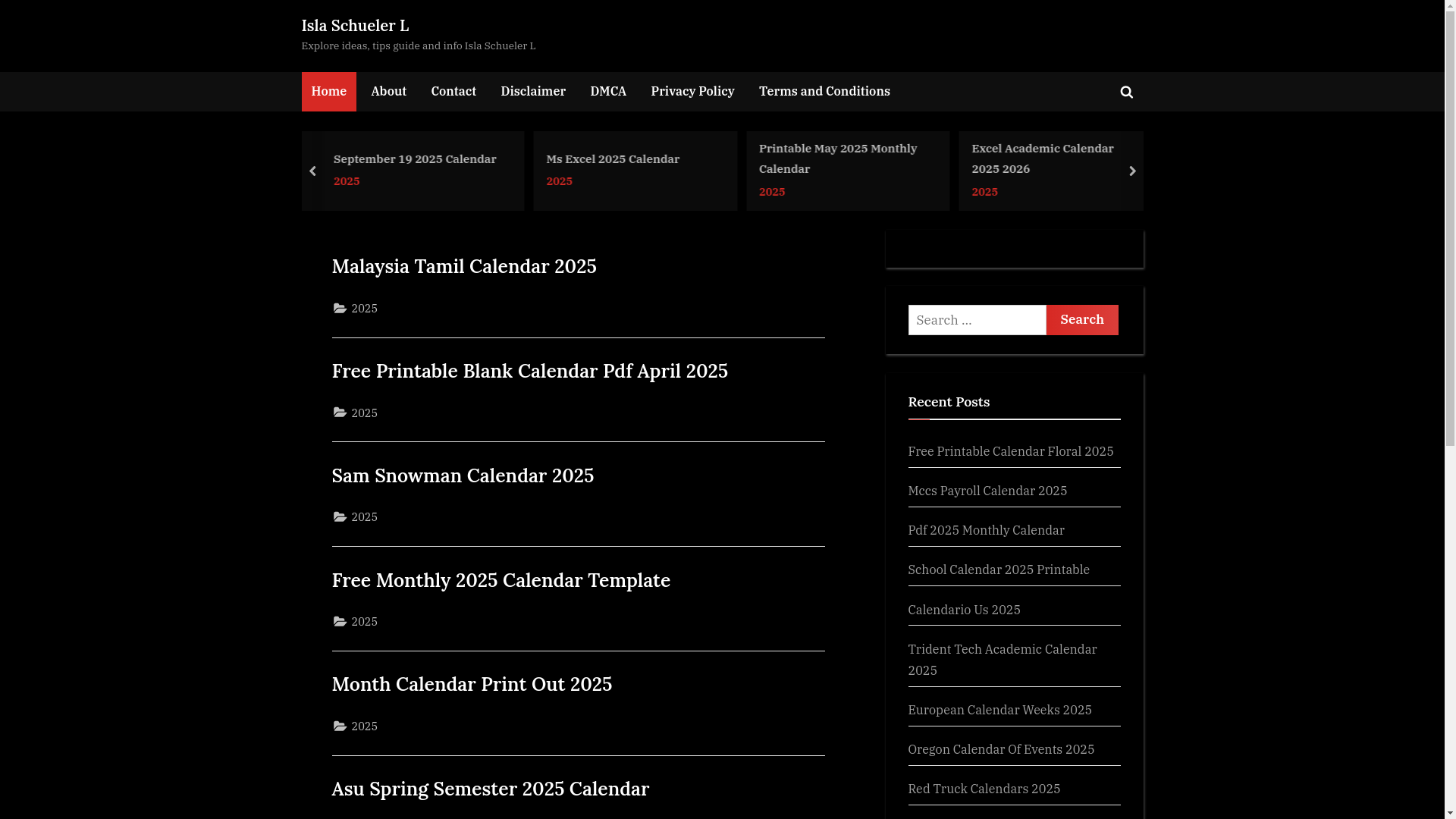Image resolution: width=1456 pixels, height=819 pixels.
Task: Click folder icon under Month Calendar Print Out 2025
Action: pyautogui.click(x=340, y=726)
